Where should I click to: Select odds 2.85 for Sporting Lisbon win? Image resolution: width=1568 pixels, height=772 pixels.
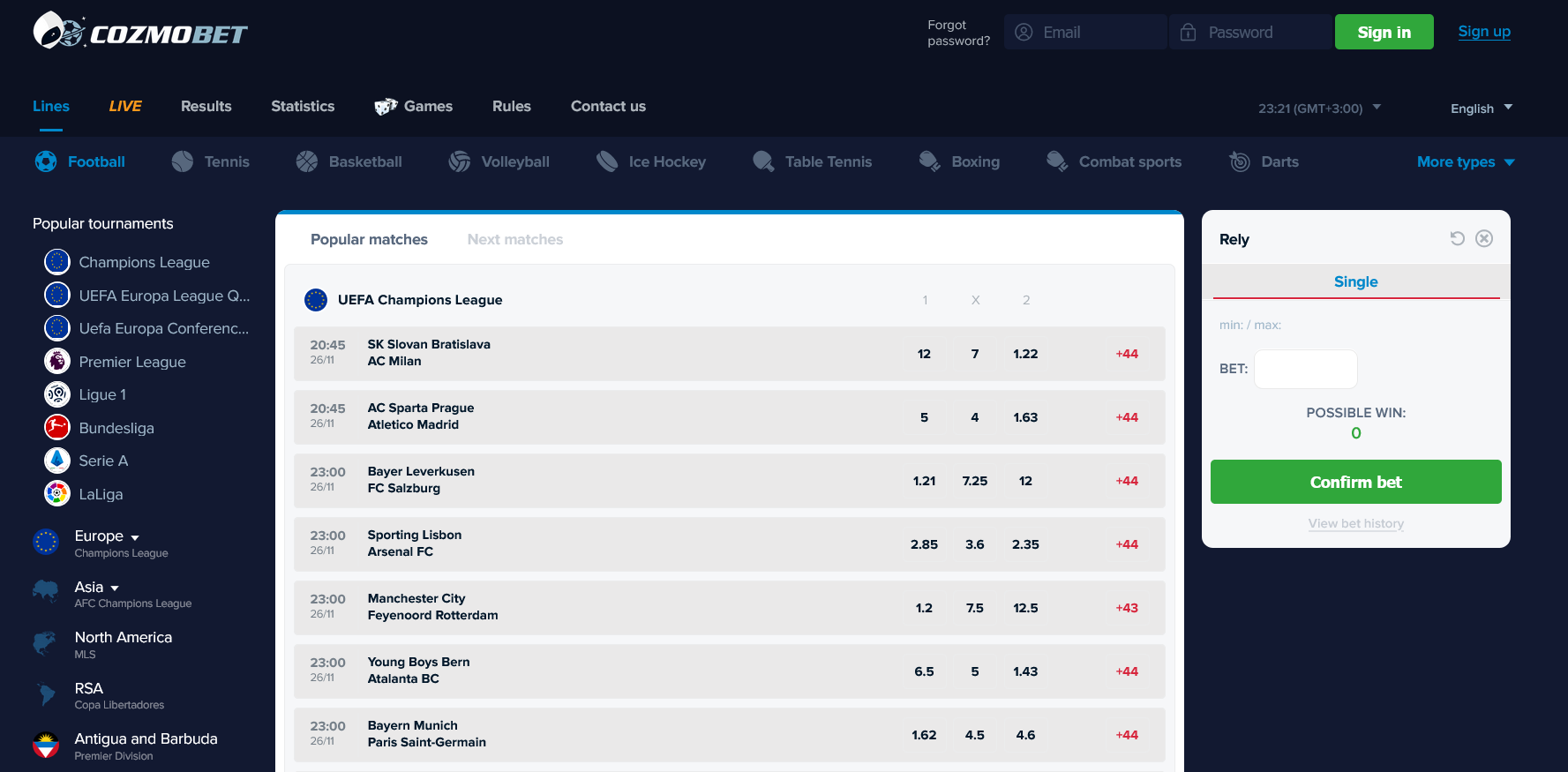pyautogui.click(x=924, y=544)
